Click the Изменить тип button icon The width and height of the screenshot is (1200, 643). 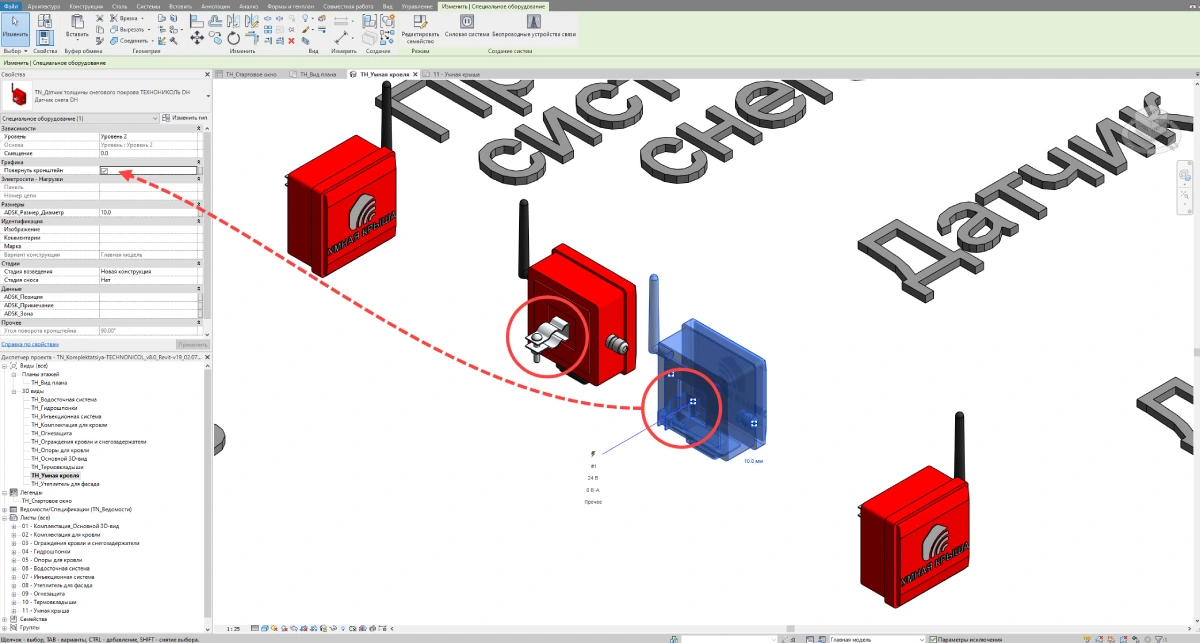(166, 118)
